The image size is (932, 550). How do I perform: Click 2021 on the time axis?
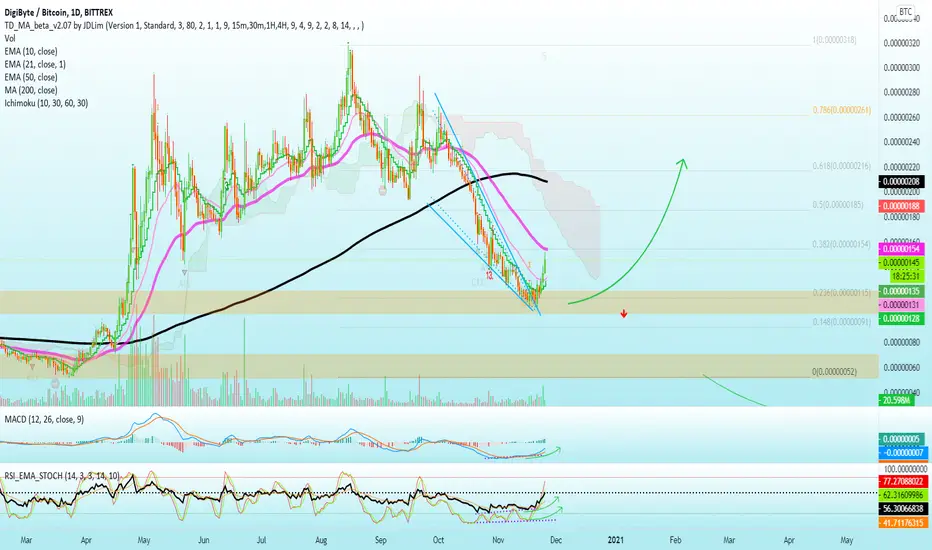[616, 540]
